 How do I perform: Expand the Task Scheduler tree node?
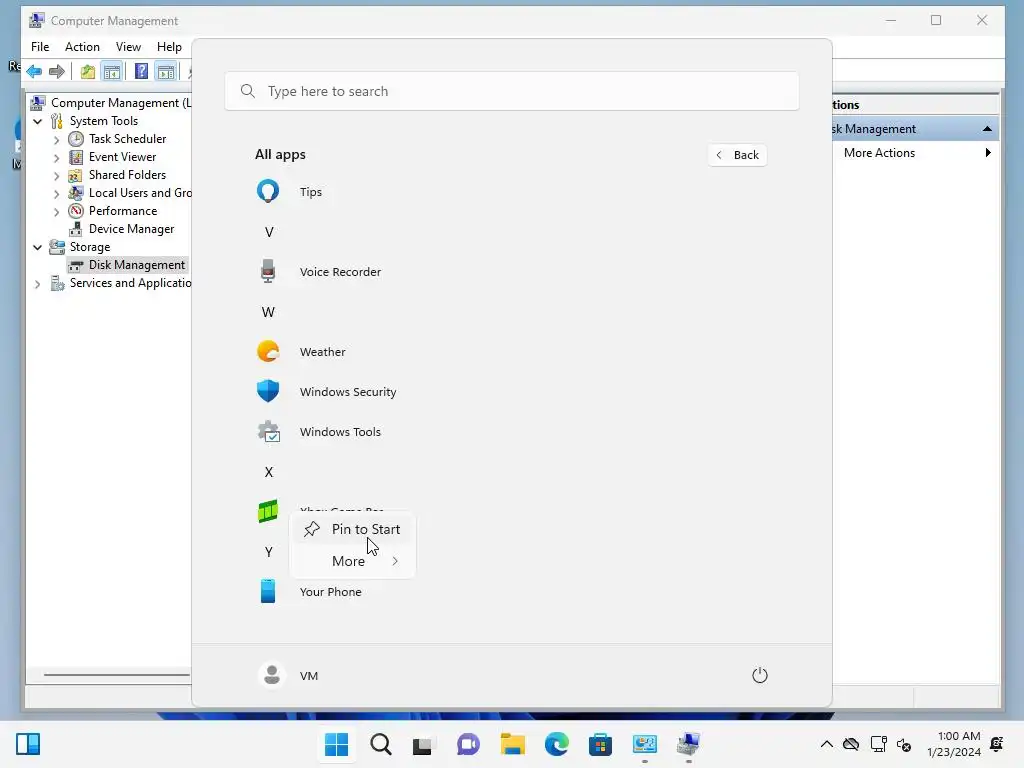56,139
